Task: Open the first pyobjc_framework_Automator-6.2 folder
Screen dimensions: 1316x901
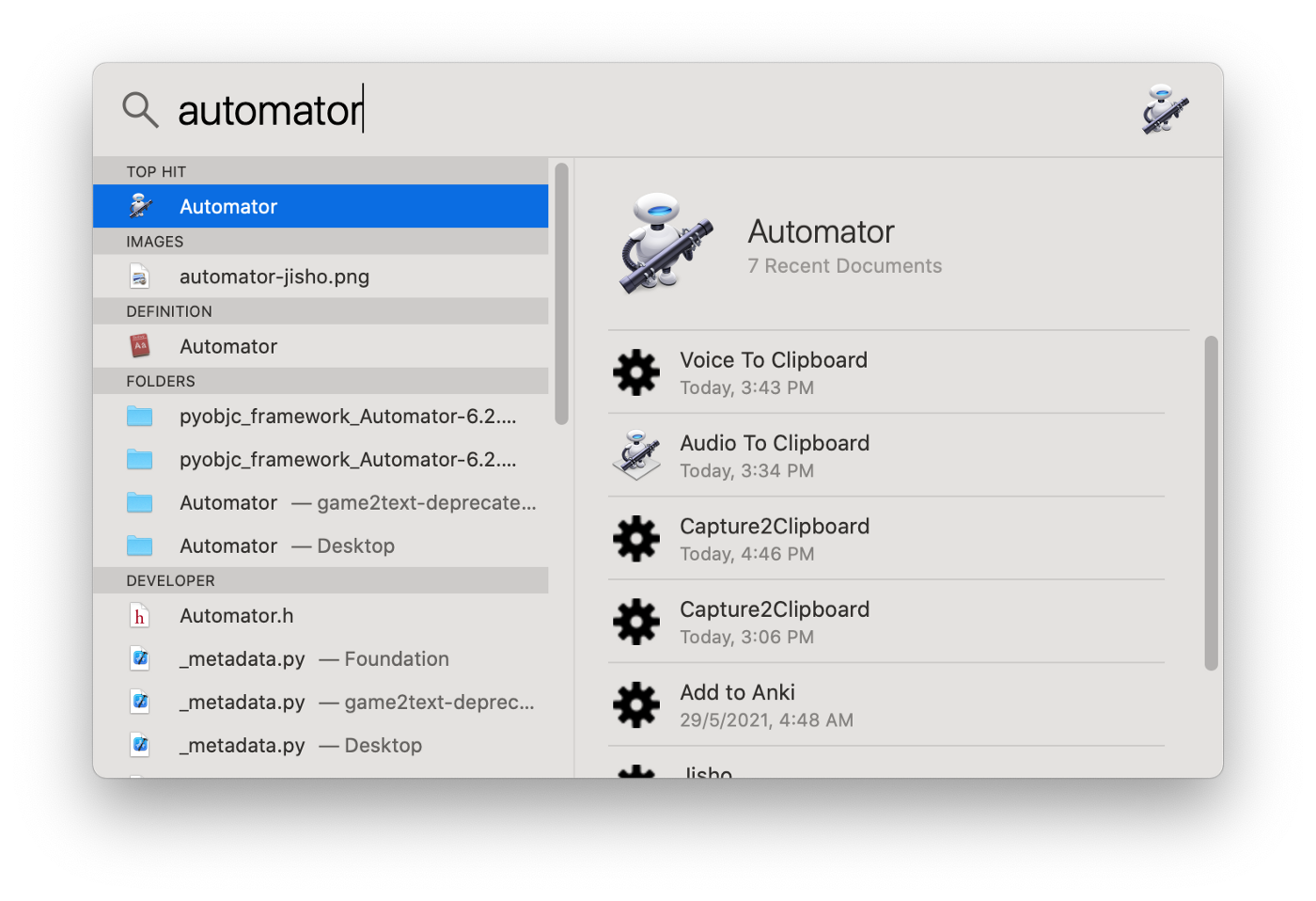Action: [x=321, y=416]
